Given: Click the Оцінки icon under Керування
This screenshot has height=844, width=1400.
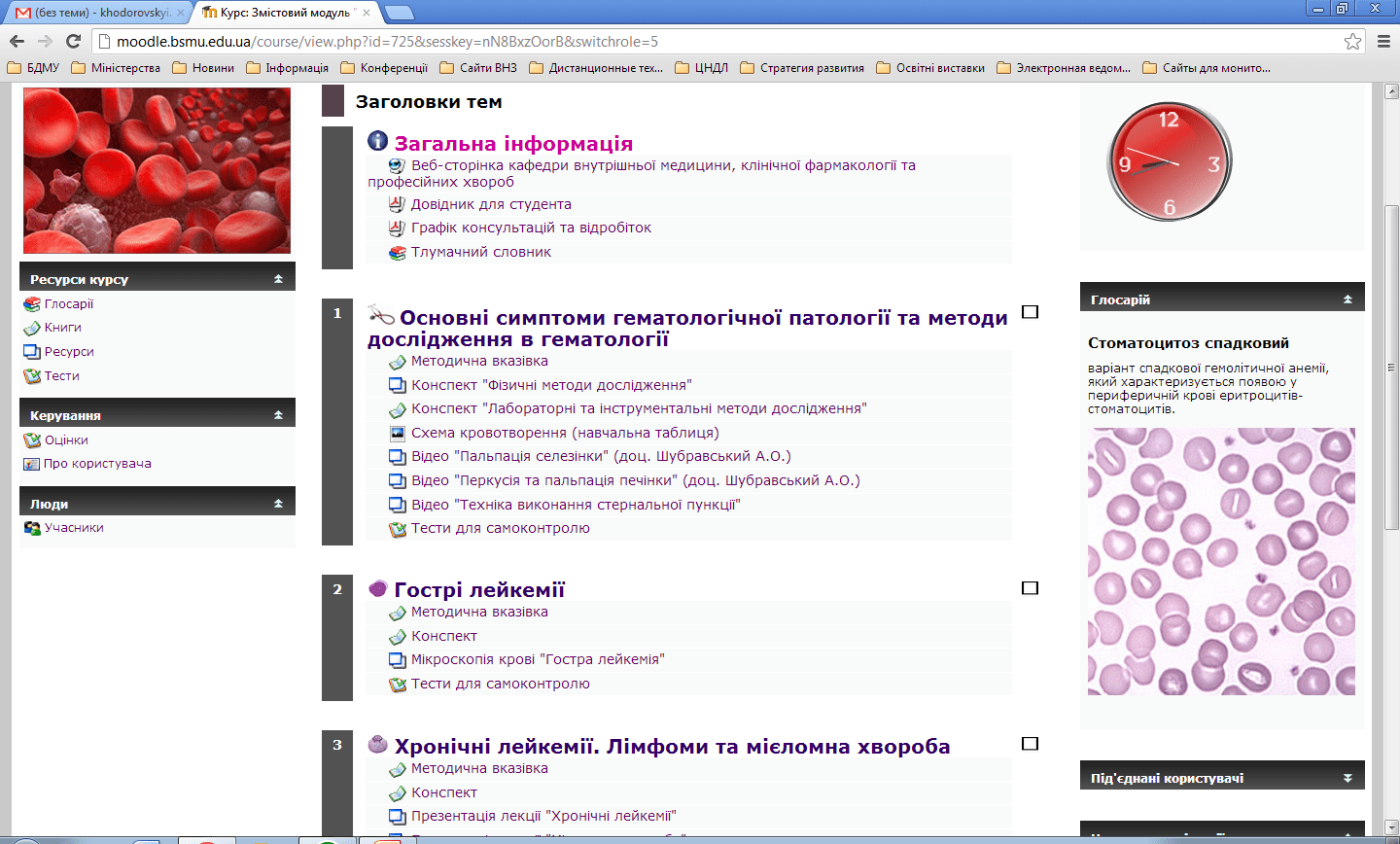Looking at the screenshot, I should coord(32,440).
